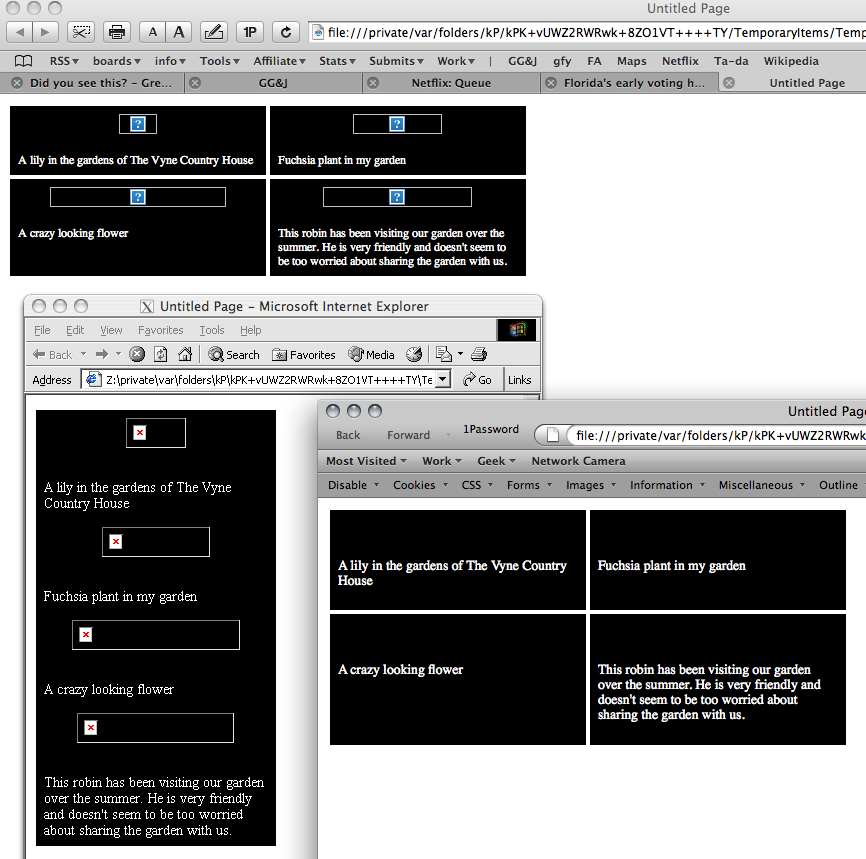Open the Tools menu in Internet Explorer
The width and height of the screenshot is (866, 859).
pyautogui.click(x=212, y=330)
